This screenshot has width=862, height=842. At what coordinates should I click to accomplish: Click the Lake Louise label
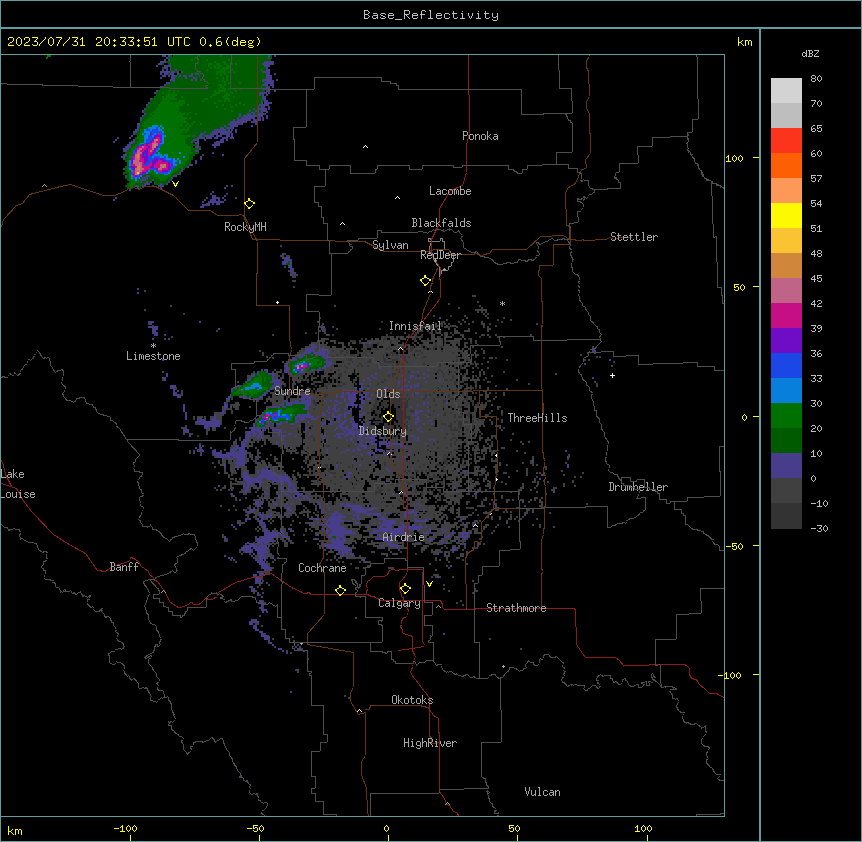tap(18, 484)
